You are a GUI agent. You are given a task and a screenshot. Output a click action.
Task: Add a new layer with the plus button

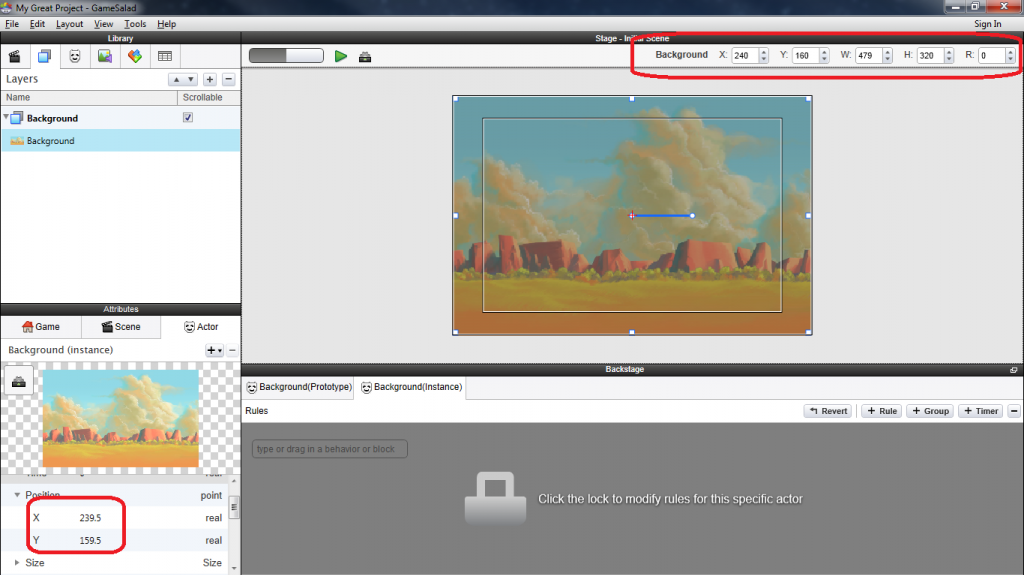click(210, 79)
